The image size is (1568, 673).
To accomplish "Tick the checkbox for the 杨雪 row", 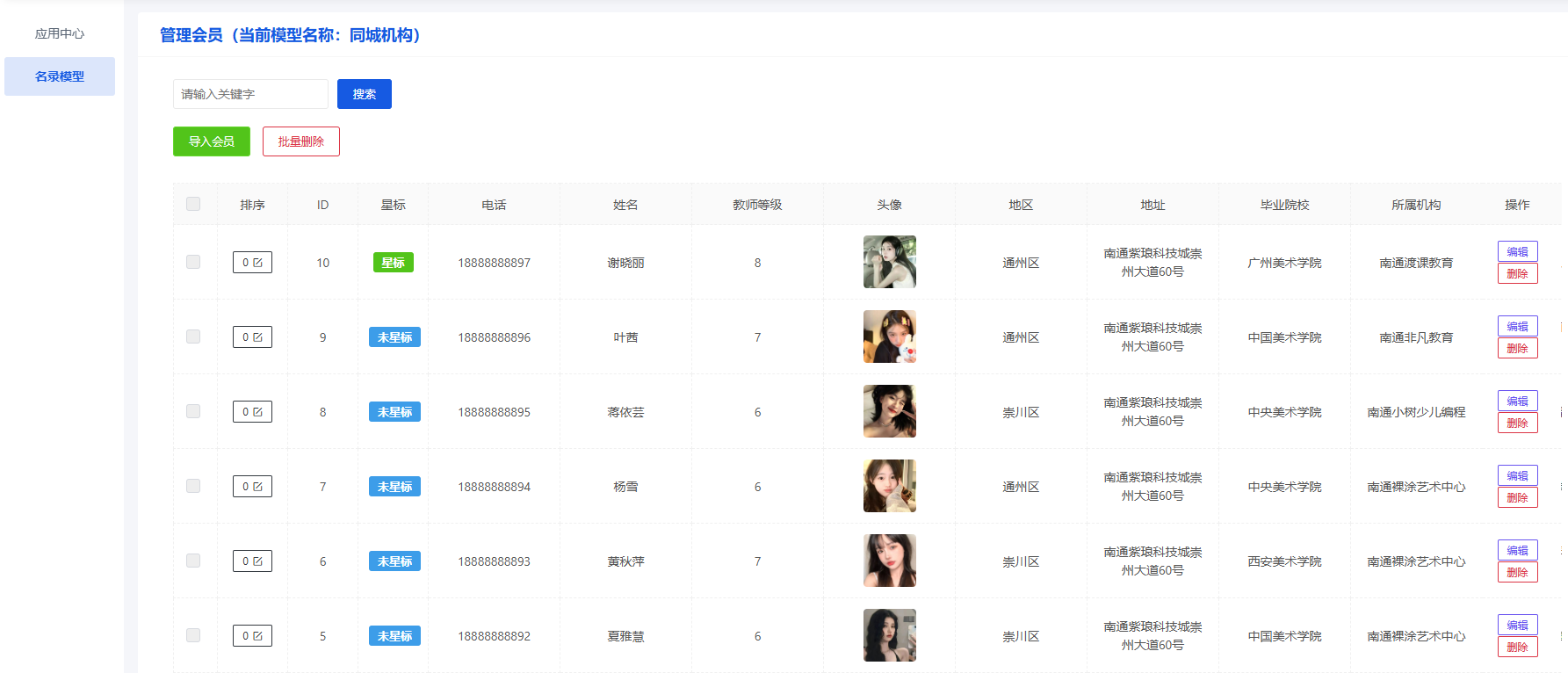I will point(193,486).
